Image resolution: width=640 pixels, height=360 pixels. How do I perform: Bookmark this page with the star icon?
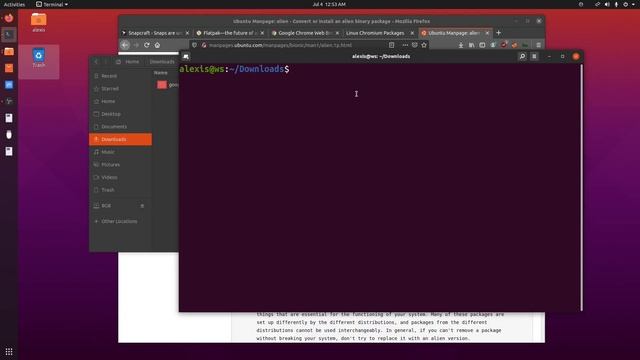[x=424, y=45]
